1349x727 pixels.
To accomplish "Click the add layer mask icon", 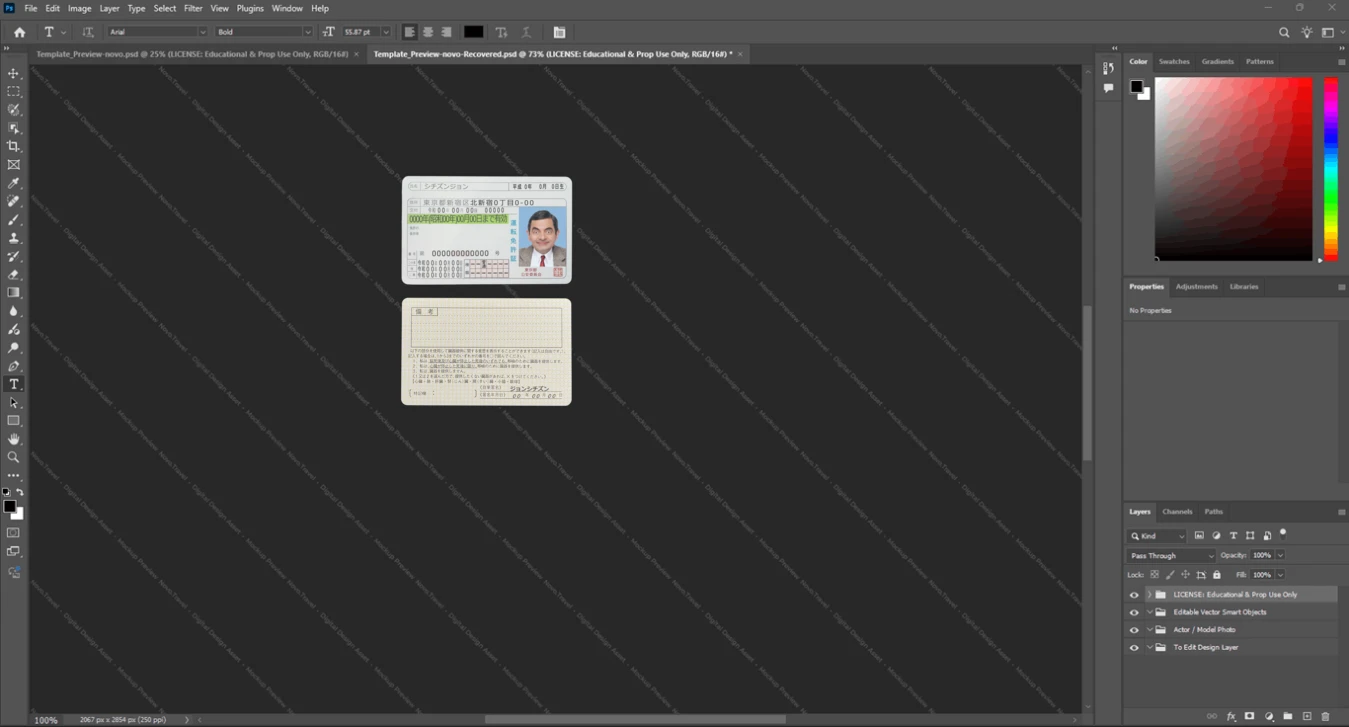I will click(x=1250, y=716).
